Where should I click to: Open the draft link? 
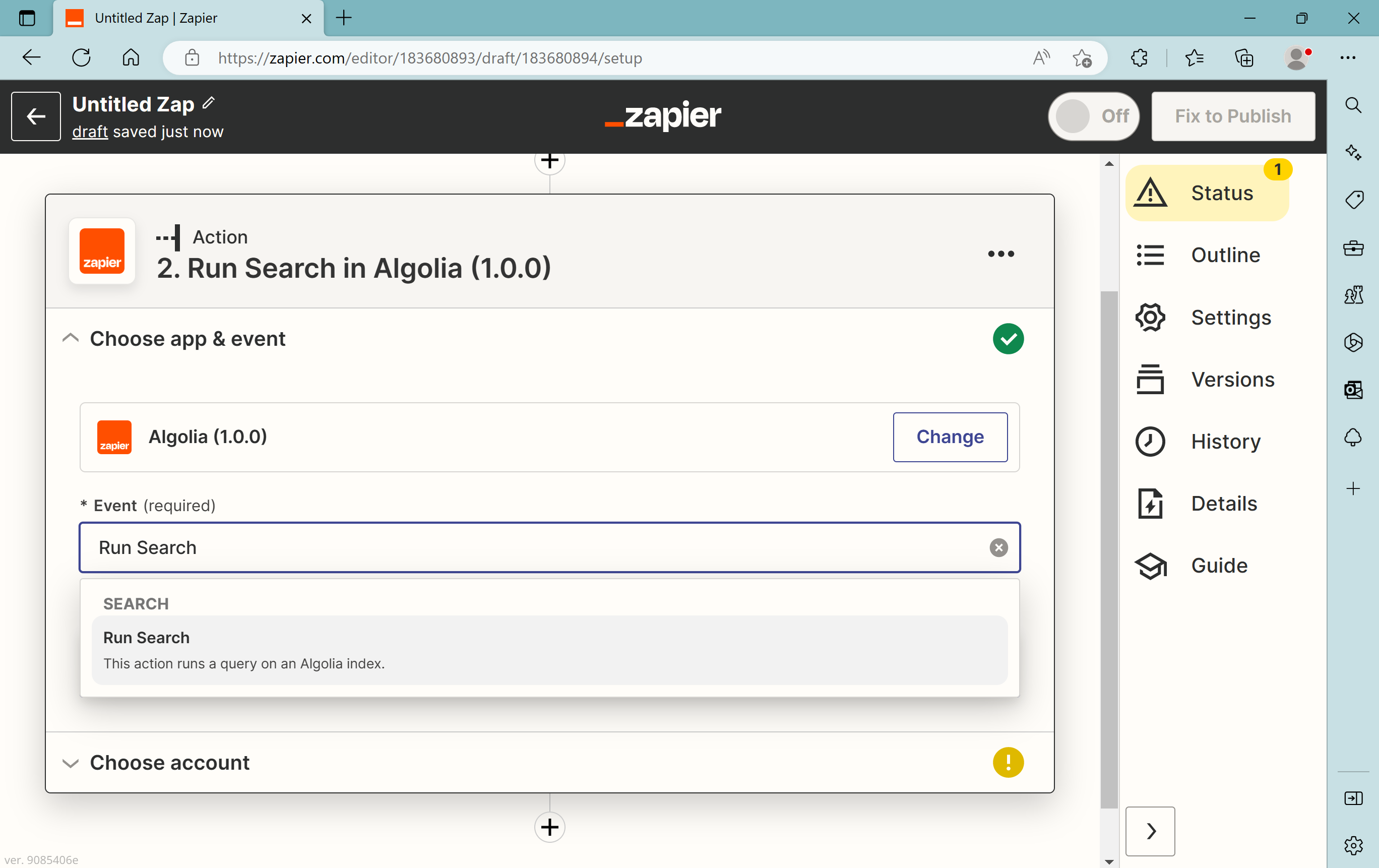pos(90,132)
